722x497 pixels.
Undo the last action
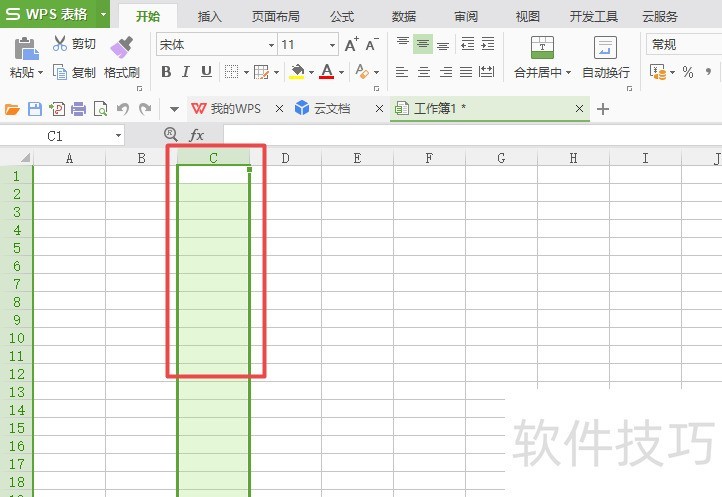click(122, 109)
